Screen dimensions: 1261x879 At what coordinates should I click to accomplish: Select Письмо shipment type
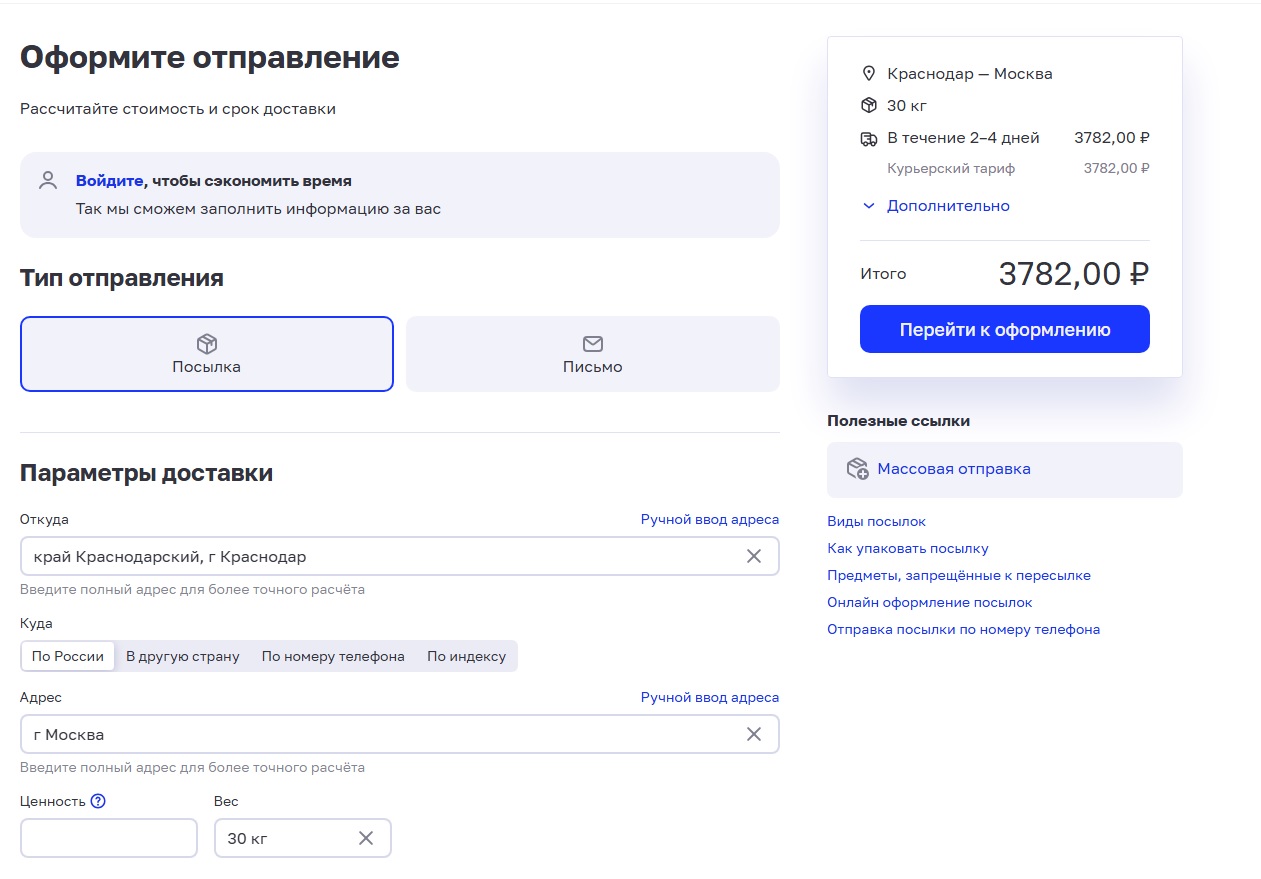(592, 354)
